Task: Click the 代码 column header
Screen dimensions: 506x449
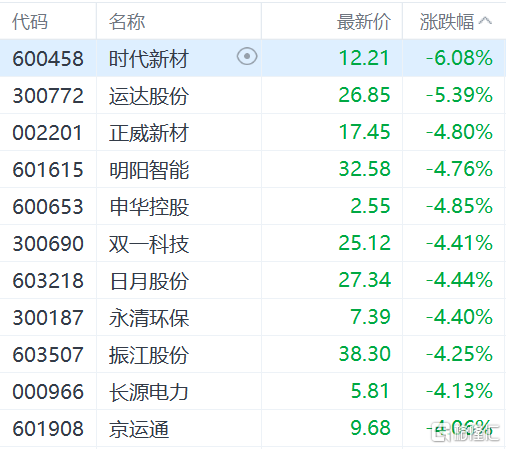Action: coord(30,22)
